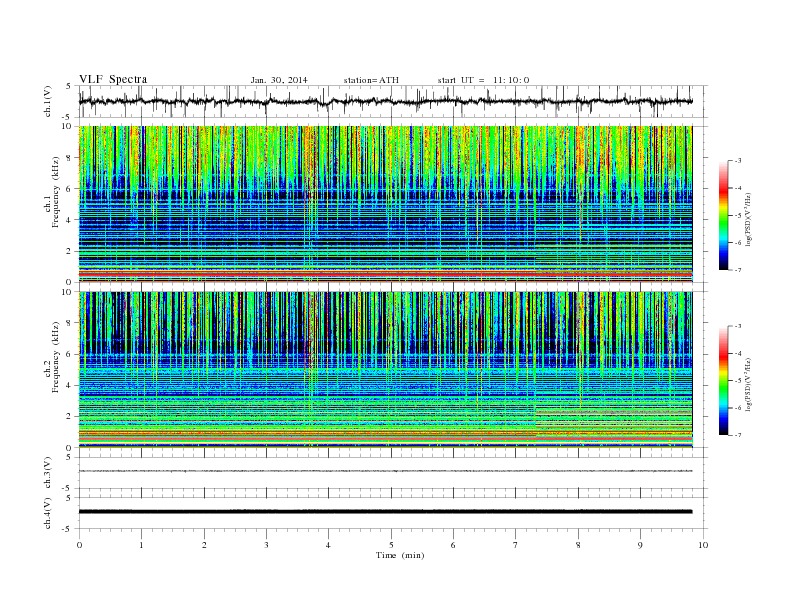
Task: Click the "ch.1(V)" waveform axis label
Action: coord(48,101)
